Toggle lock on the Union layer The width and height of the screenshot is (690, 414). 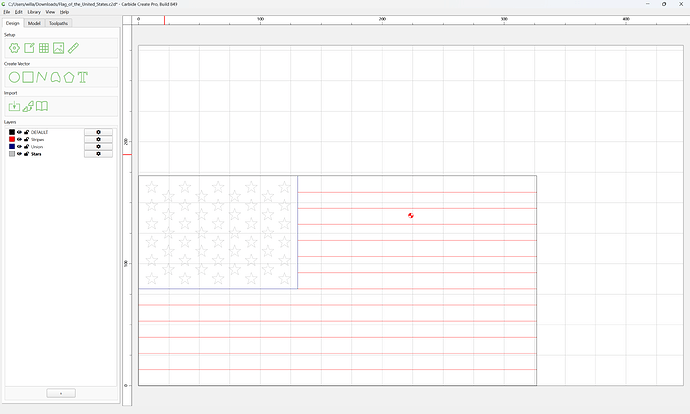click(26, 147)
